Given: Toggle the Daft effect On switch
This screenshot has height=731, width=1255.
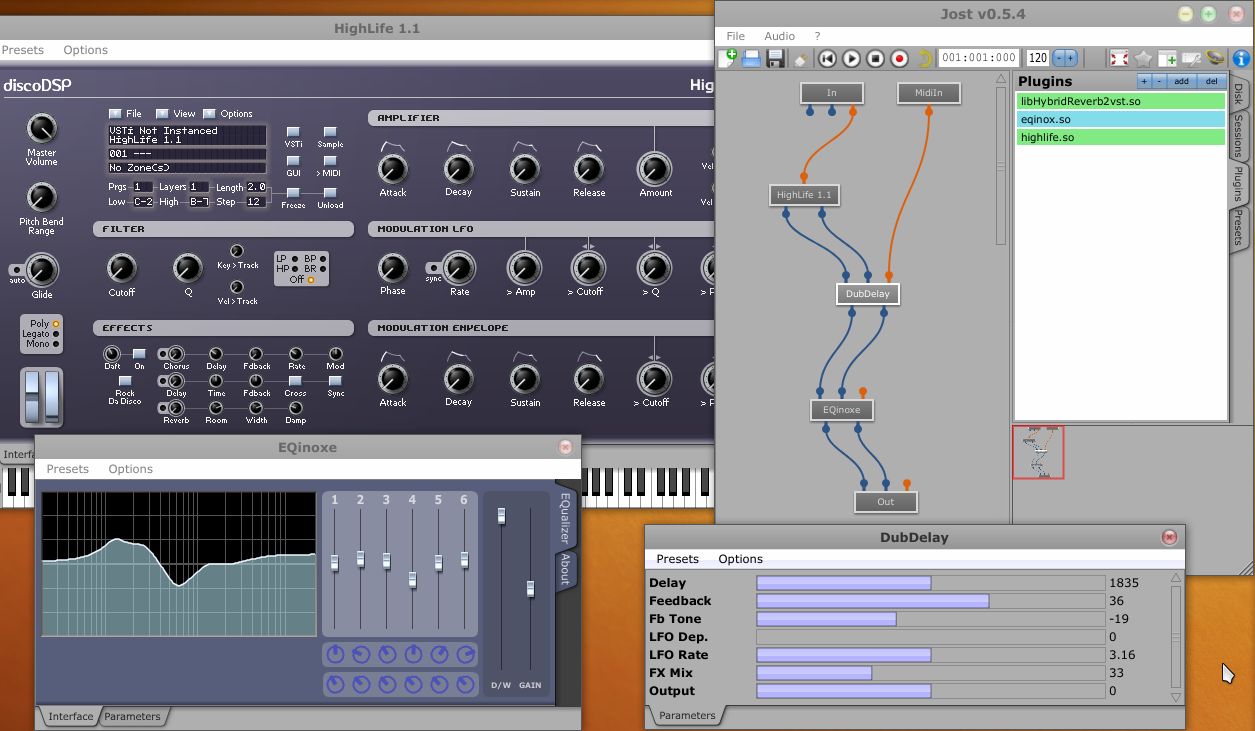Looking at the screenshot, I should [139, 354].
